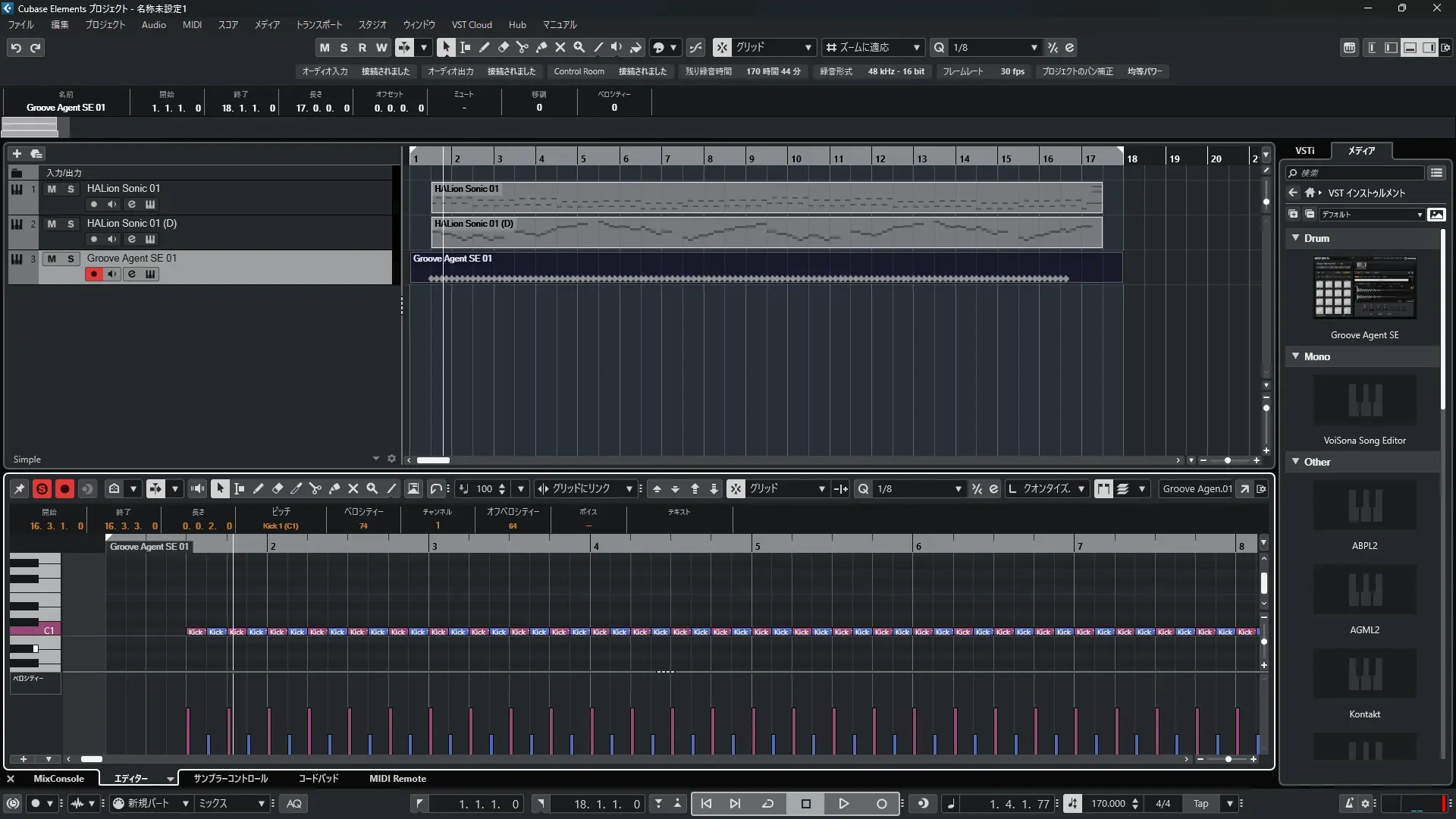1456x819 pixels.
Task: Disable record enable on Groove Agent SE 01
Action: click(93, 275)
